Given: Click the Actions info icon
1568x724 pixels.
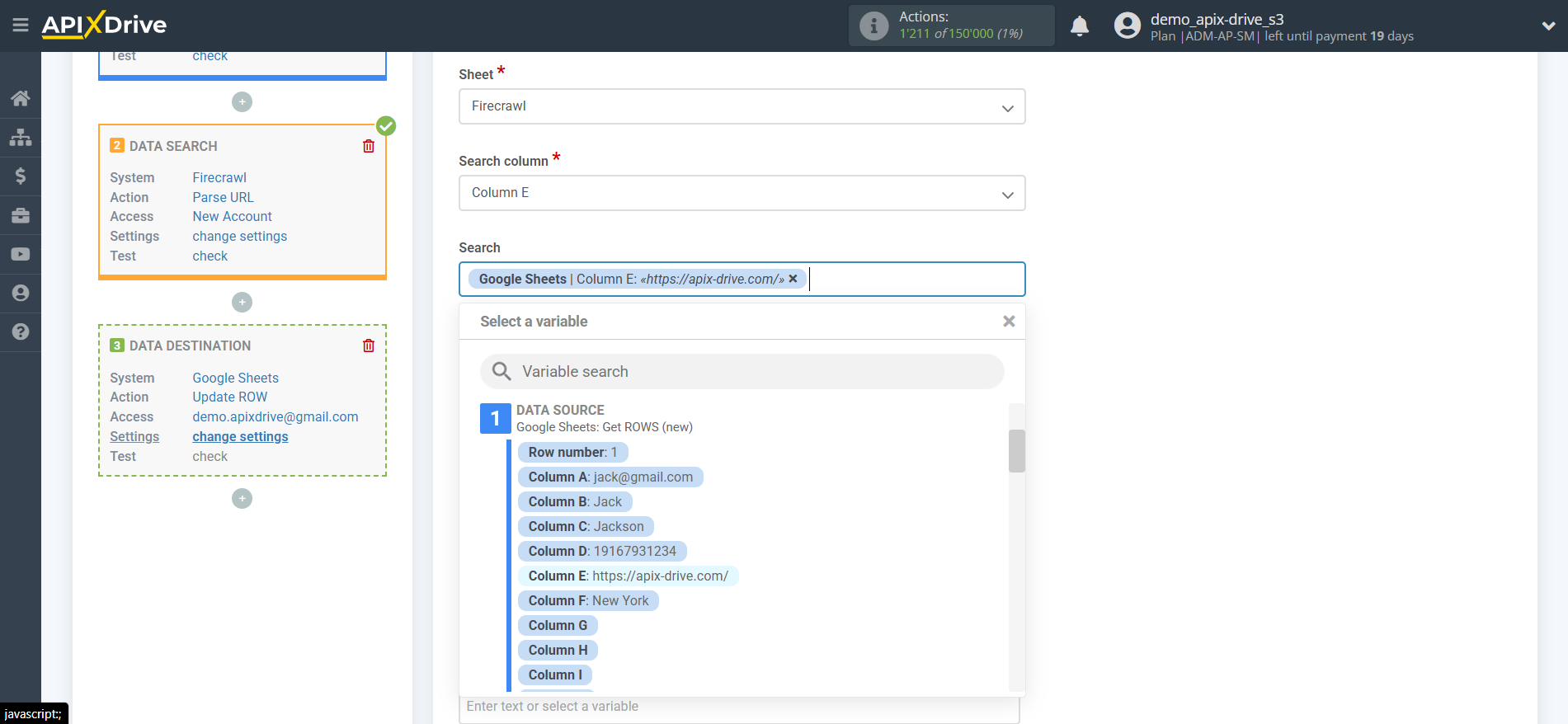Looking at the screenshot, I should (873, 26).
